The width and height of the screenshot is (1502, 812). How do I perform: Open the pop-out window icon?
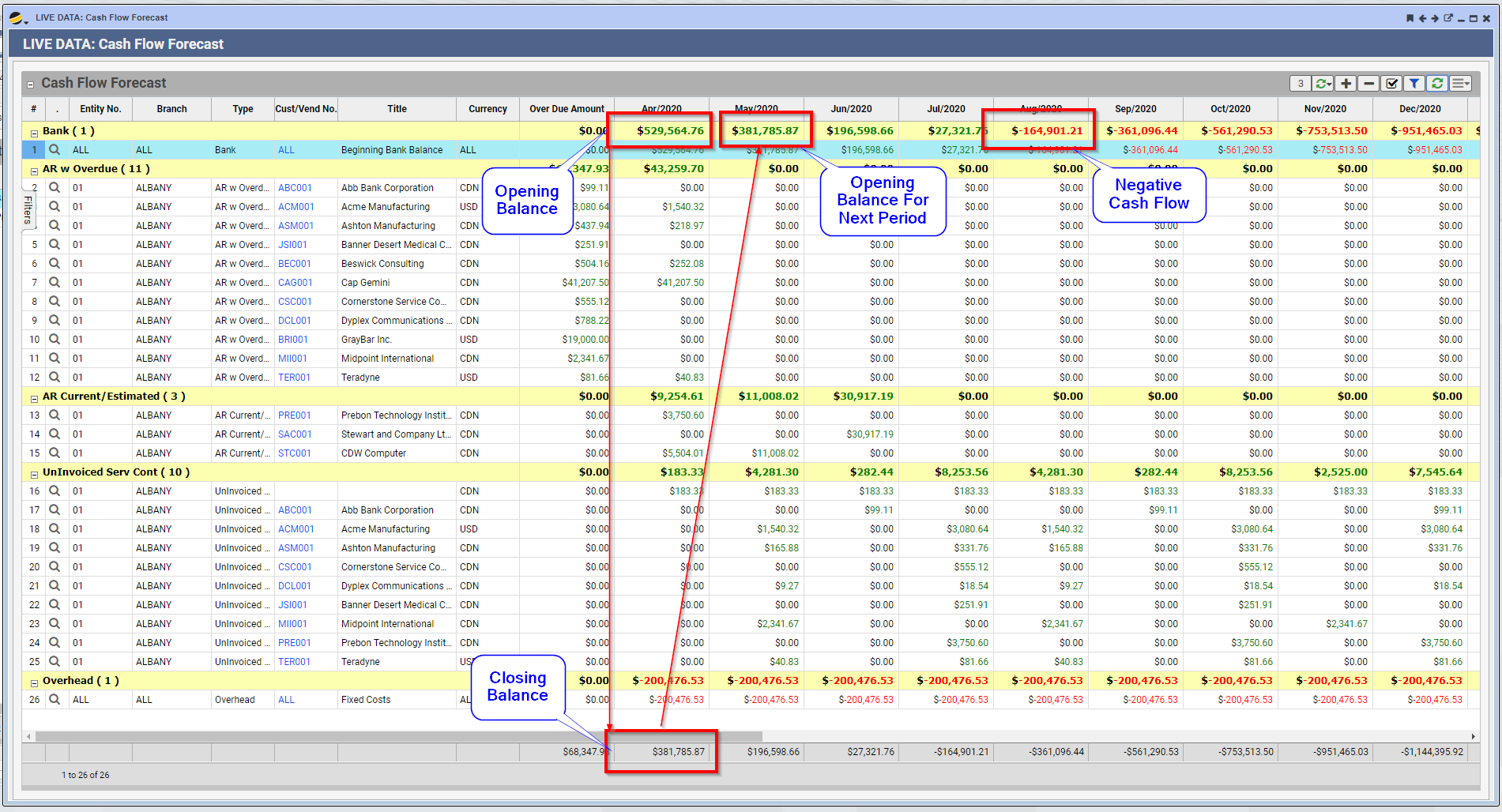(x=1448, y=18)
